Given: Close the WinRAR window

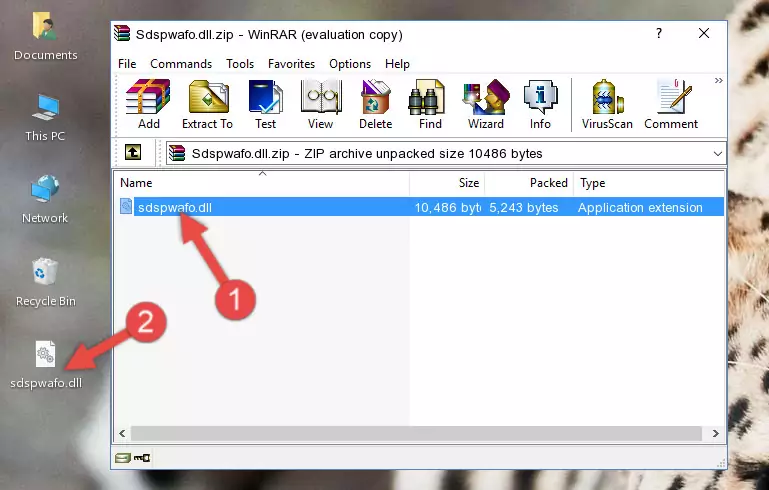Looking at the screenshot, I should [704, 33].
